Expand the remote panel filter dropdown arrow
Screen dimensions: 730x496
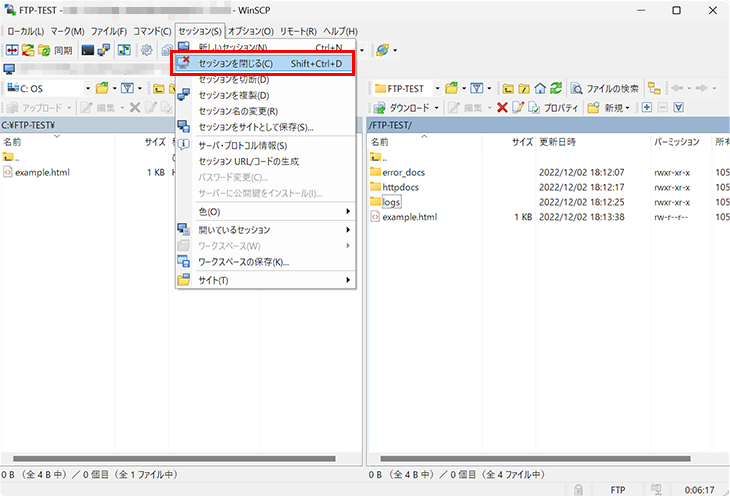489,88
